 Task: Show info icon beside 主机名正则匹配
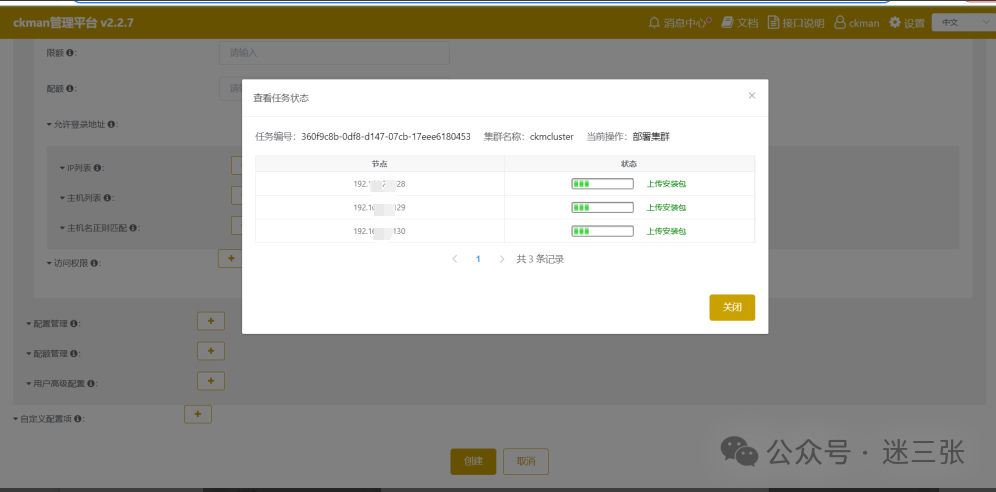133,227
